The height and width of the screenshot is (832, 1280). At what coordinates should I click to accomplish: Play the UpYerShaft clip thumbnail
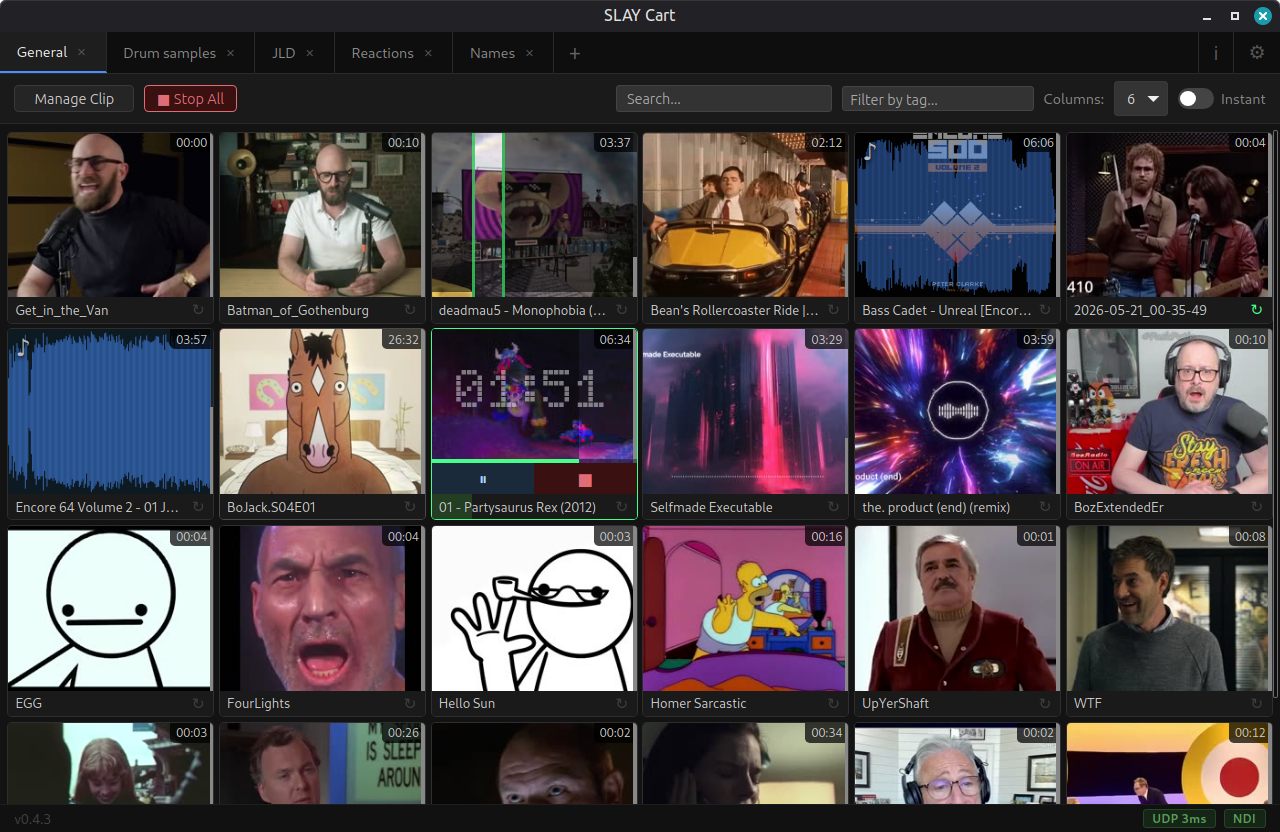pyautogui.click(x=956, y=608)
